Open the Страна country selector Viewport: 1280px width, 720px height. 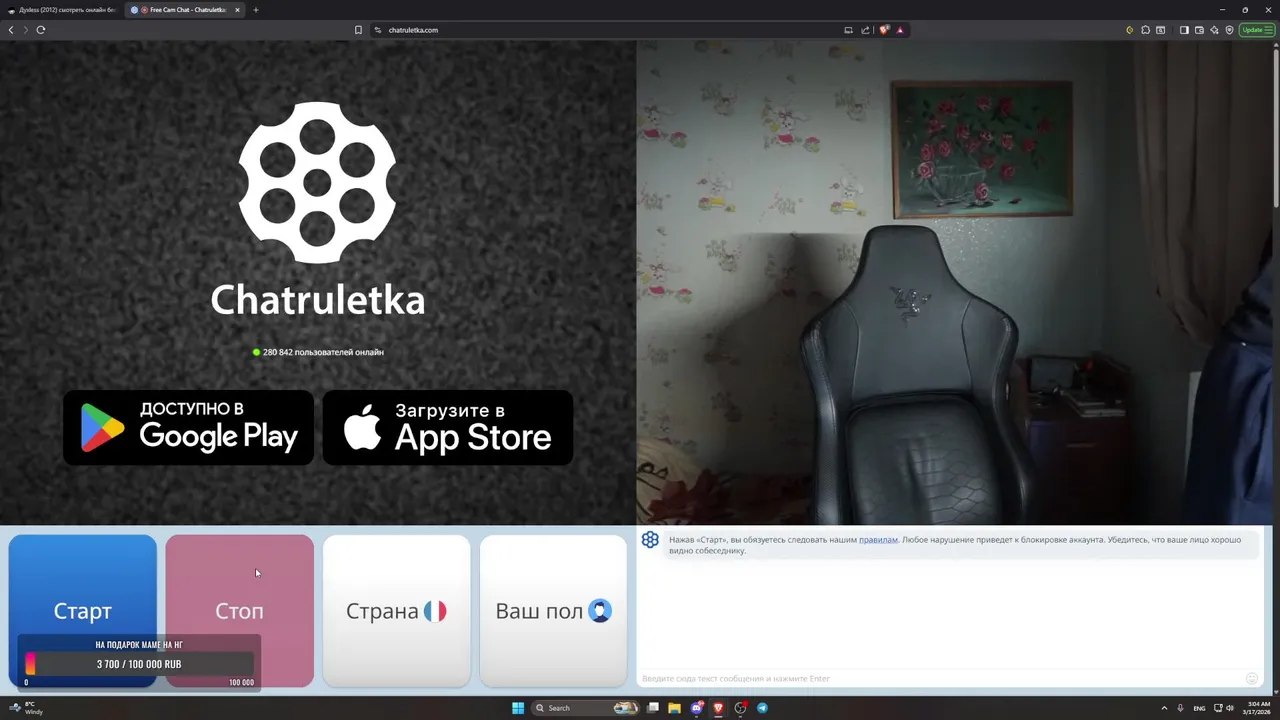[x=396, y=611]
